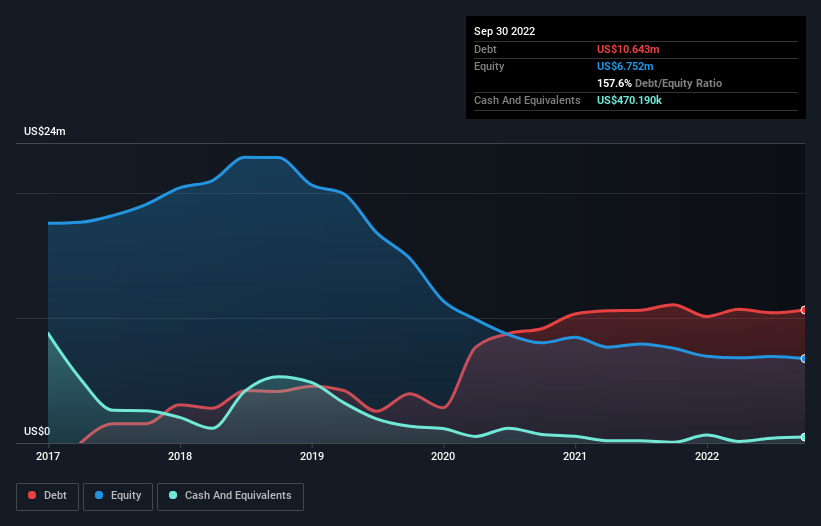The height and width of the screenshot is (526, 821).
Task: Select the teal Cash endpoint marker on chart
Action: (x=804, y=437)
